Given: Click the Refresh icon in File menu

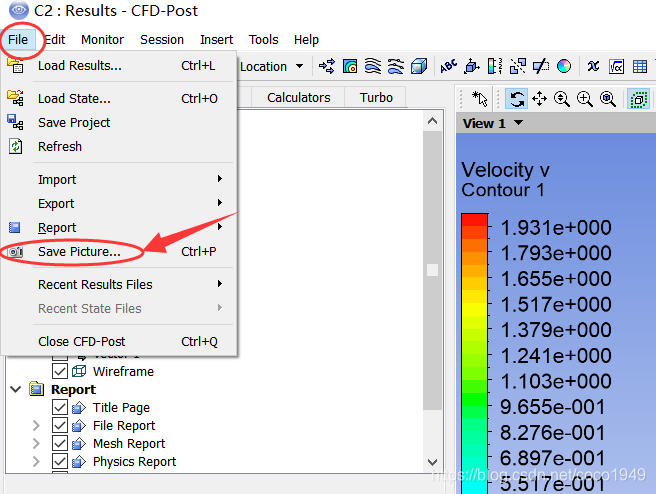Looking at the screenshot, I should click(x=15, y=146).
